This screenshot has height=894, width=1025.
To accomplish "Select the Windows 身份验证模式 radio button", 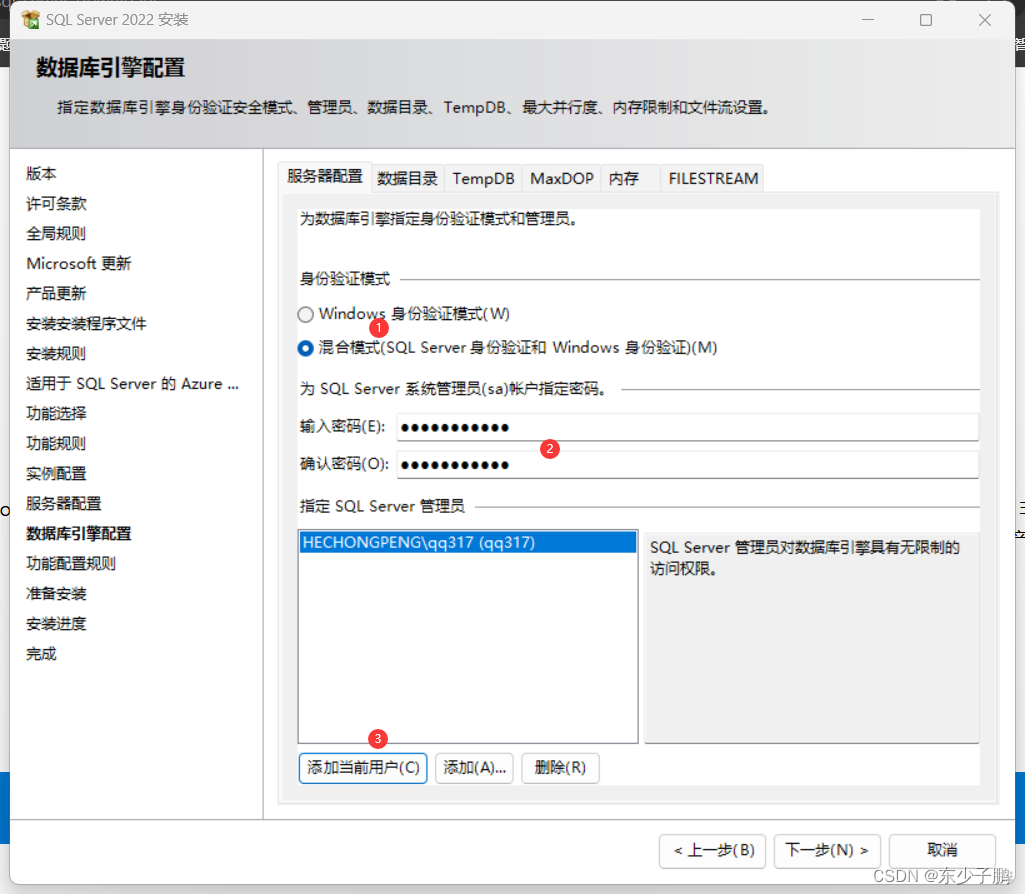I will [304, 313].
